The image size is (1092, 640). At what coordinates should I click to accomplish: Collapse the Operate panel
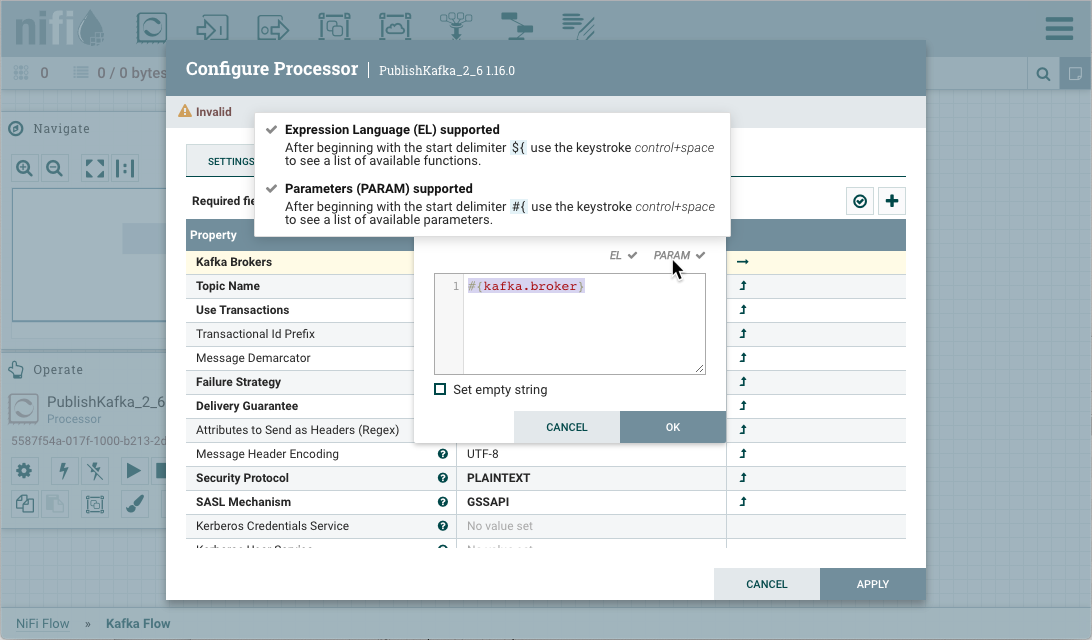(16, 370)
